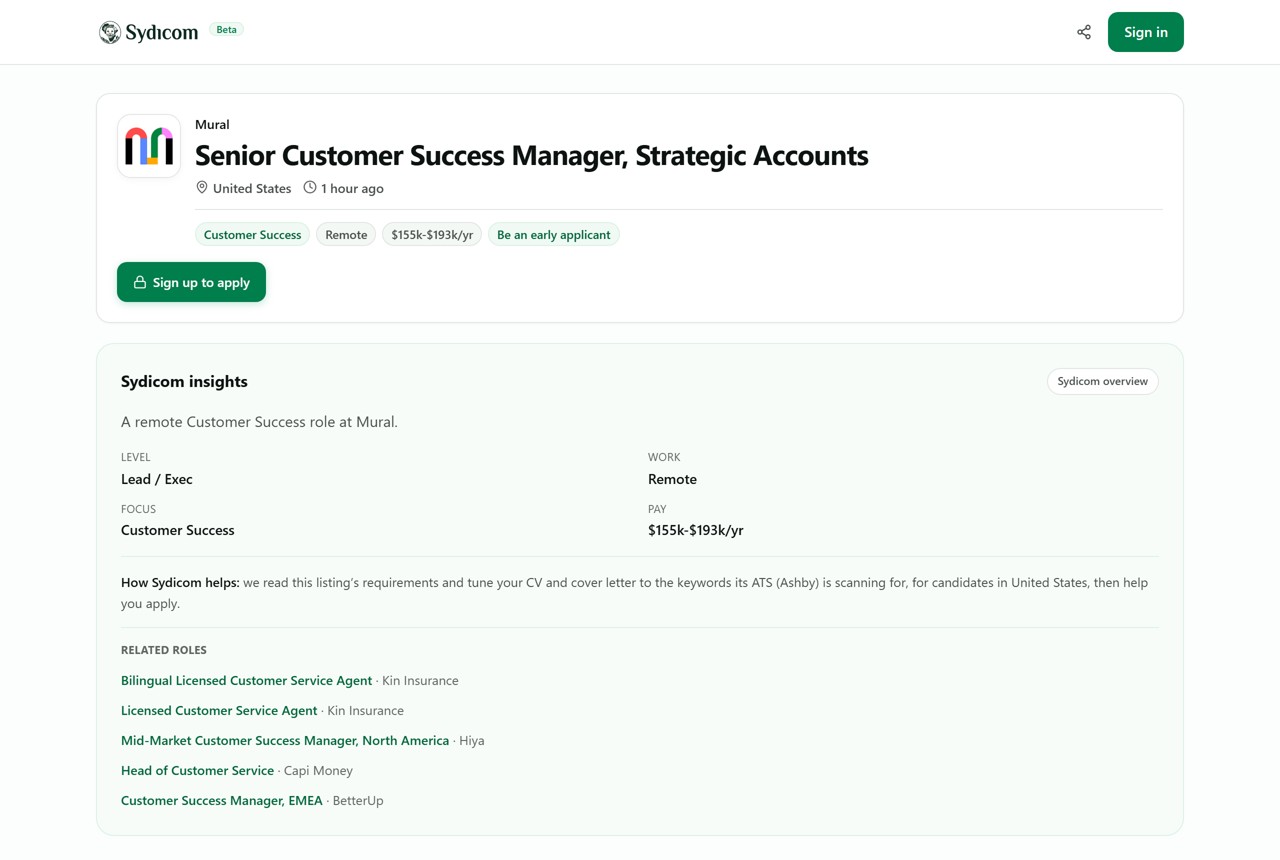Select the Remote tag chip
Image resolution: width=1280 pixels, height=860 pixels.
pos(346,234)
